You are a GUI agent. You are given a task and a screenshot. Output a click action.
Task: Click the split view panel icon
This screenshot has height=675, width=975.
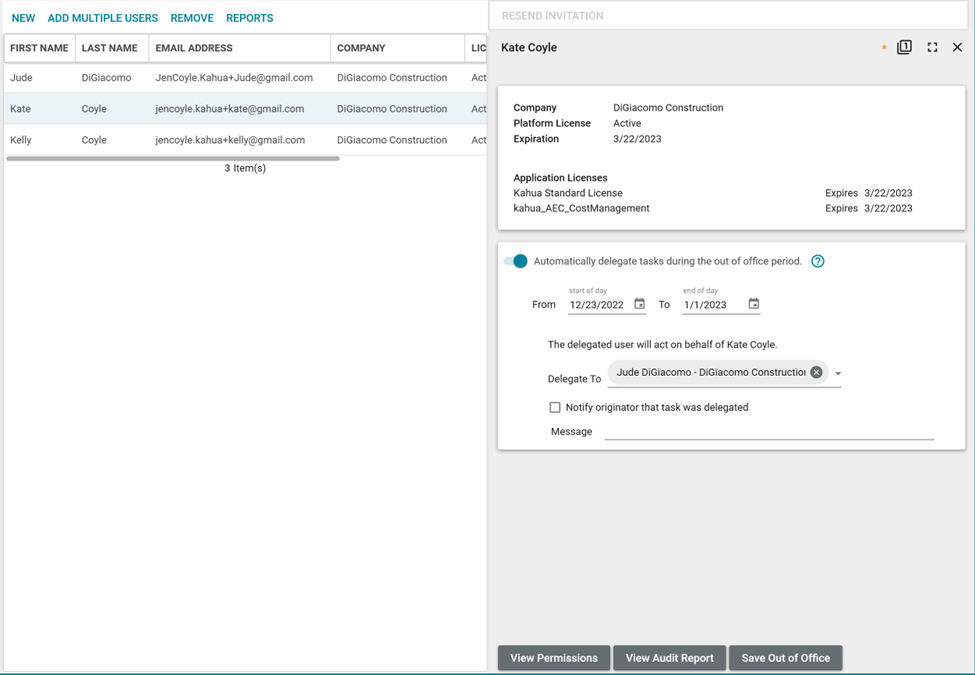(x=904, y=47)
